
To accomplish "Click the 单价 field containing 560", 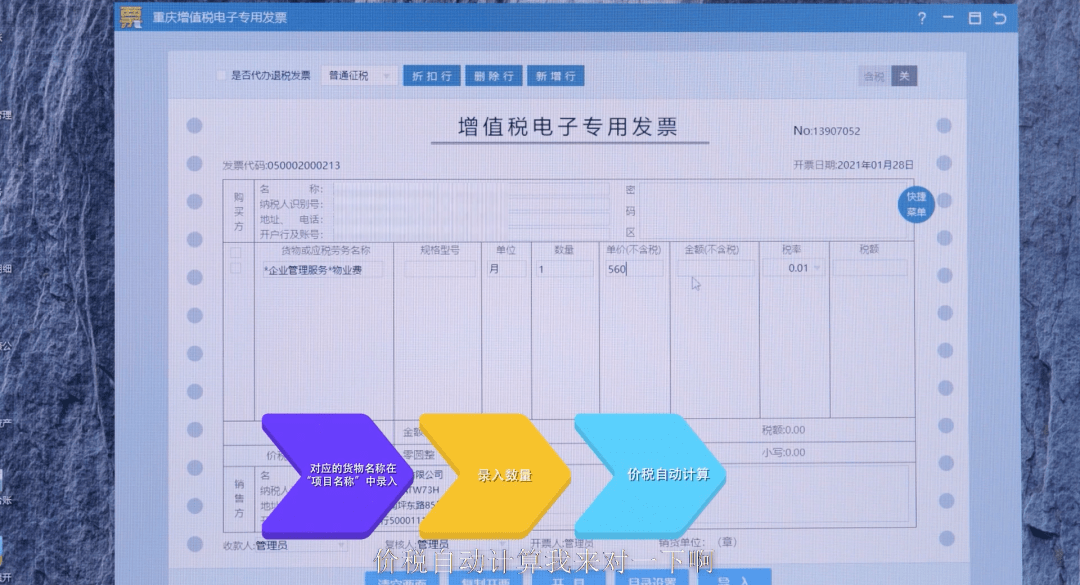I will 633,268.
